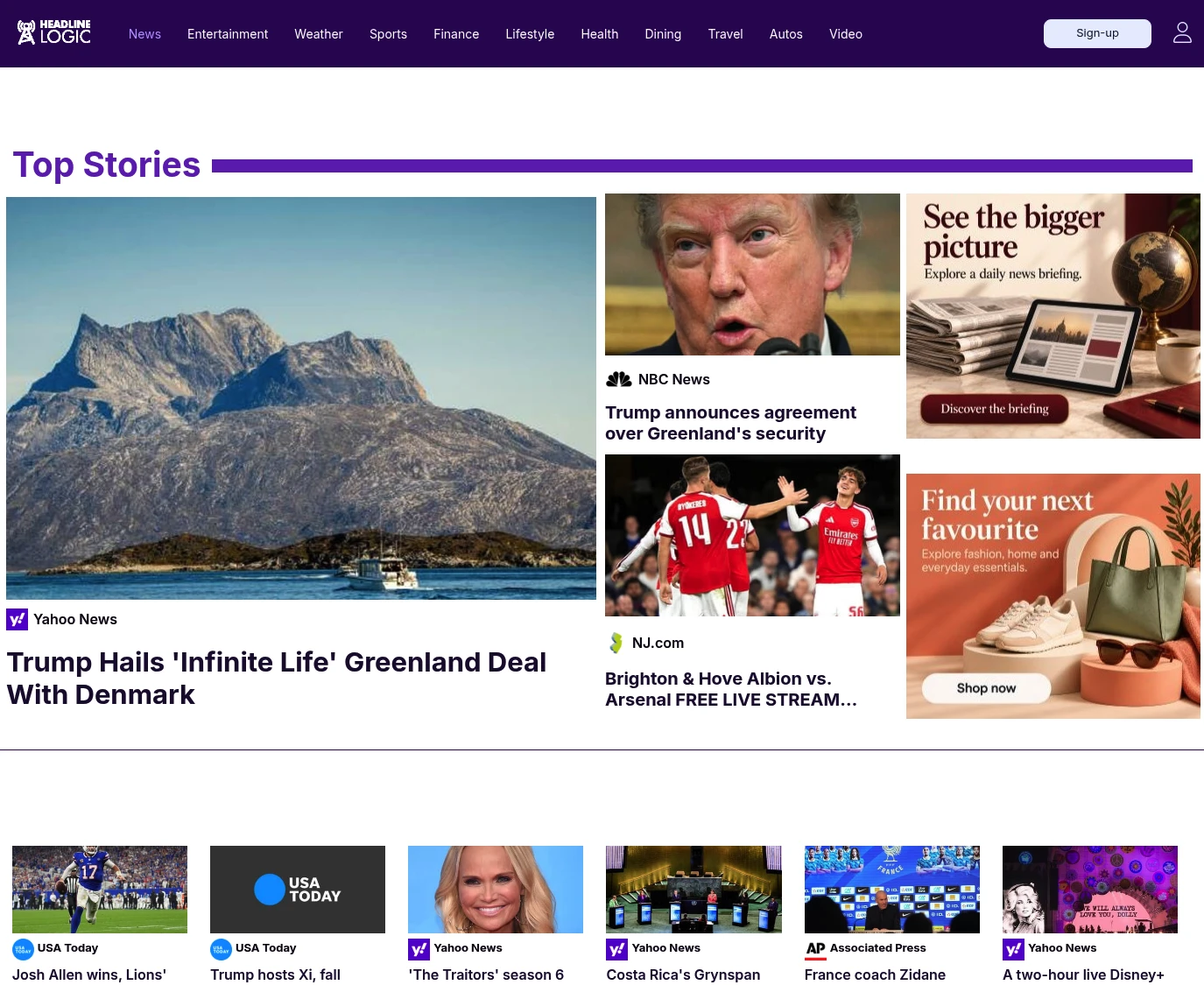1204x985 pixels.
Task: Click the NJ.com source icon
Action: pyautogui.click(x=616, y=643)
